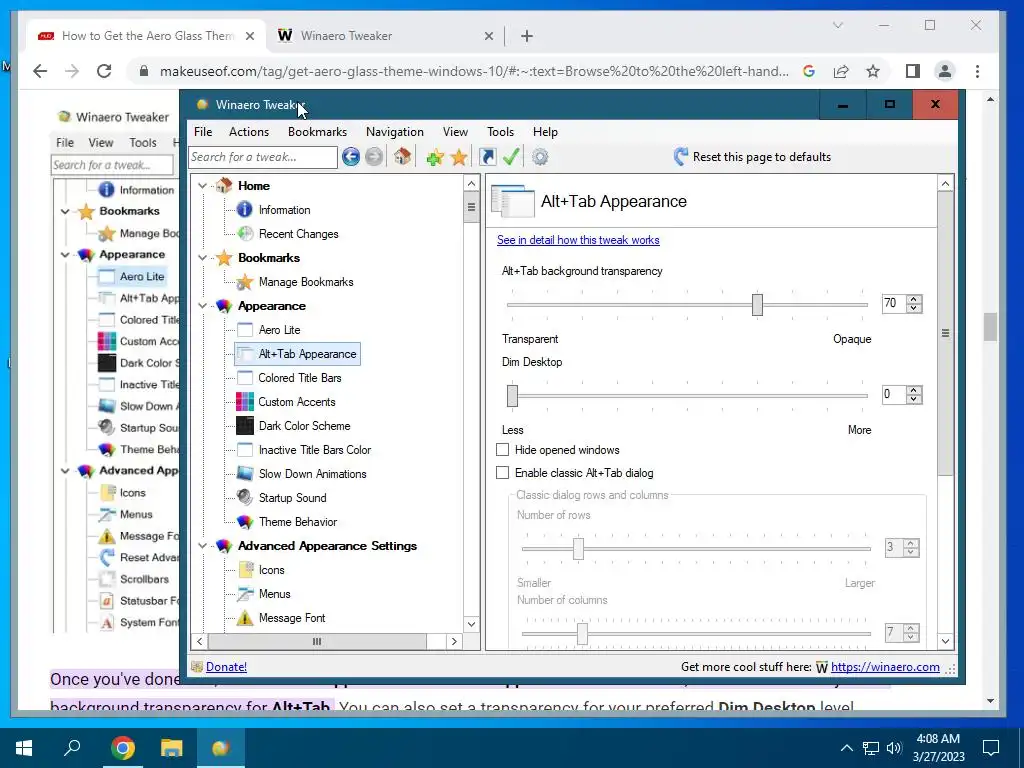The height and width of the screenshot is (768, 1024).
Task: Enable Hide opened windows checkbox
Action: 502,450
